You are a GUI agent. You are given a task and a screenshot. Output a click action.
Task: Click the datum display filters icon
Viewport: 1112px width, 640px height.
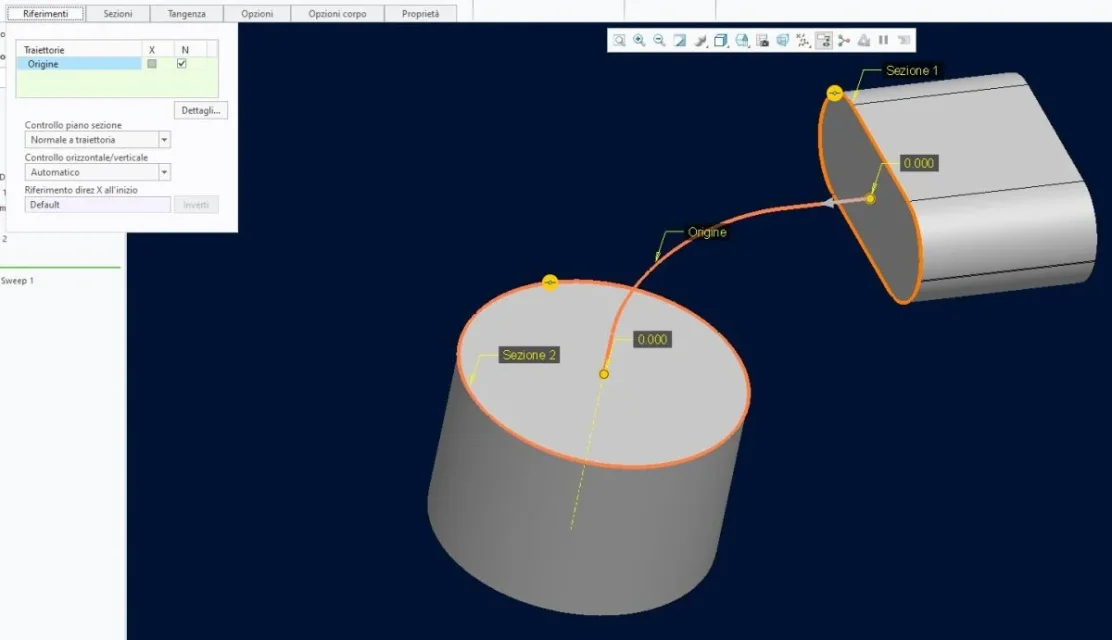coord(803,41)
